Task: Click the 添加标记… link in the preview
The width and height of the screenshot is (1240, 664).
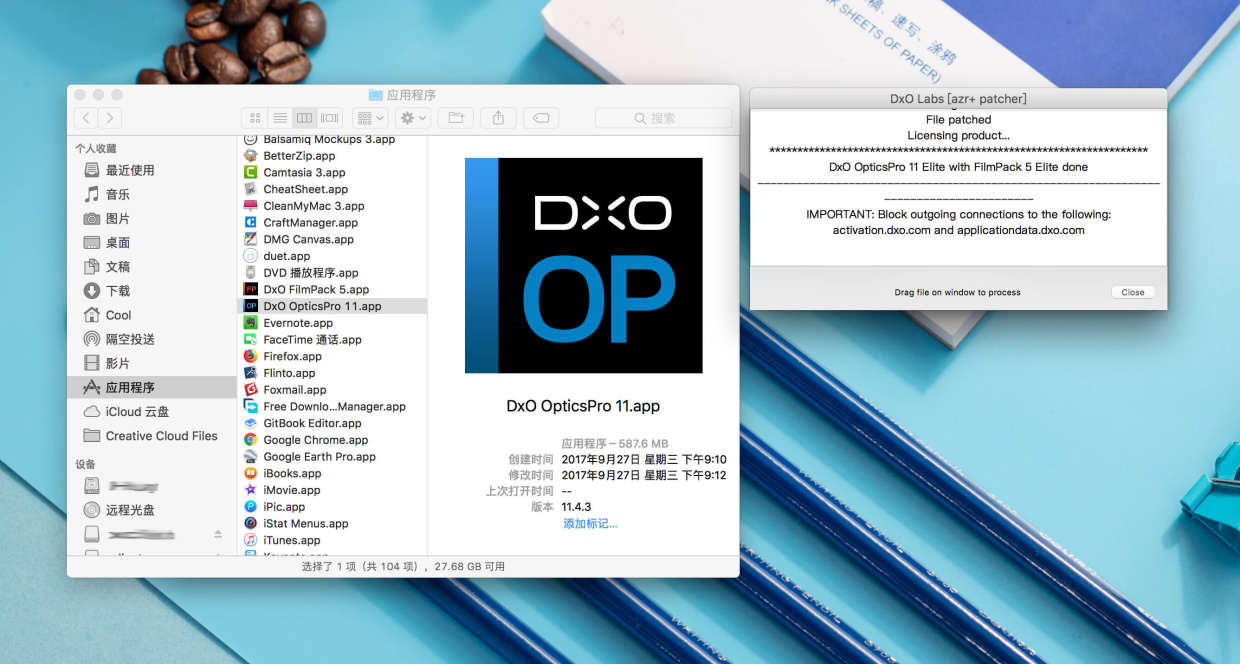Action: click(590, 523)
